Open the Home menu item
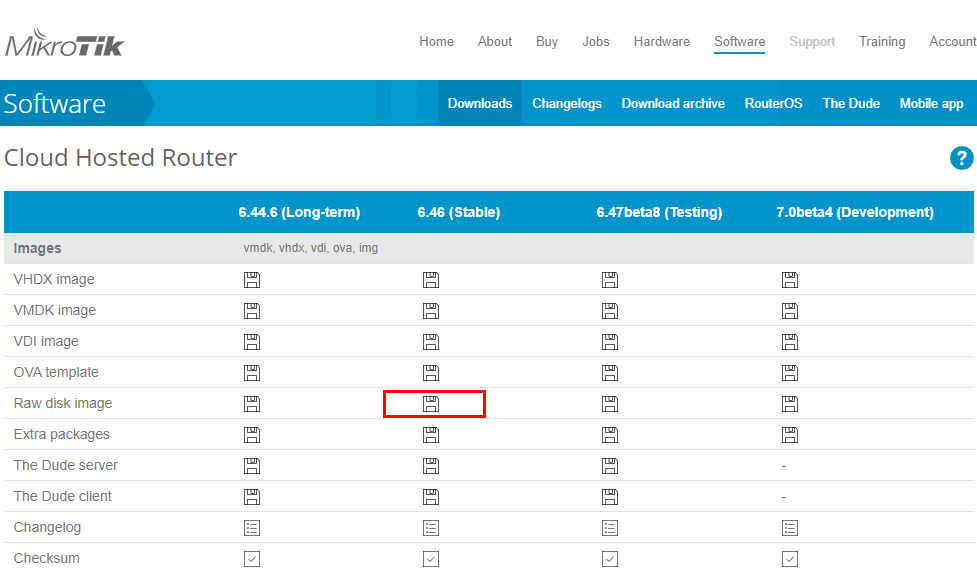Screen dimensions: 977x585 tap(436, 41)
